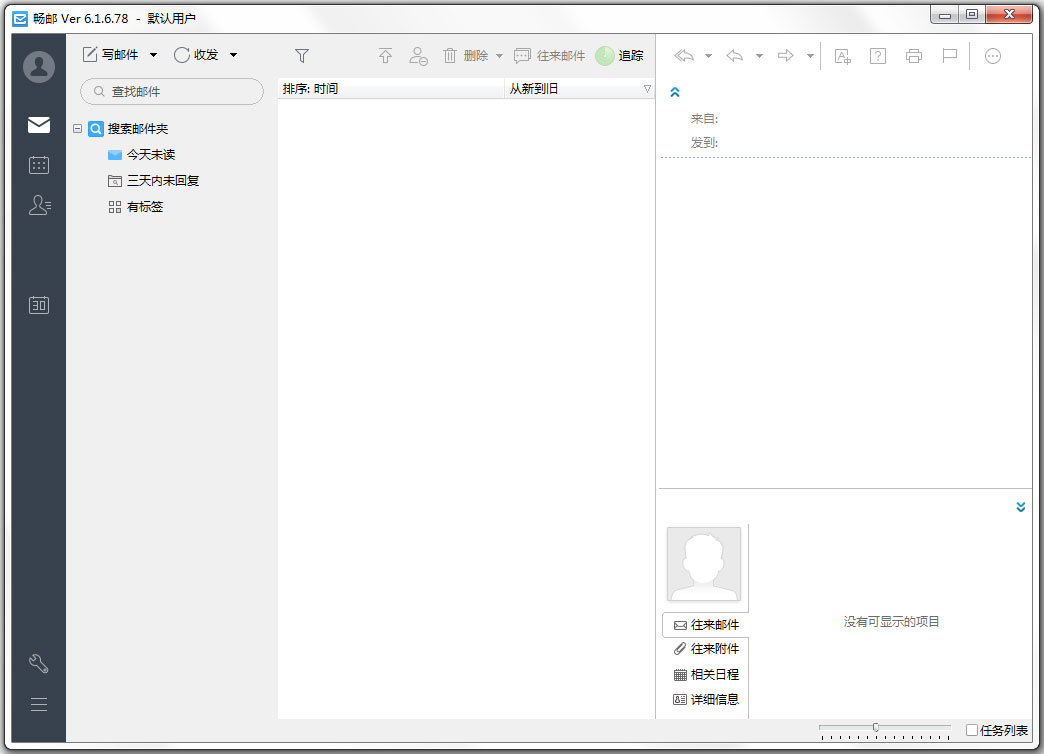The width and height of the screenshot is (1044, 754).
Task: Click the print icon in reading pane
Action: tap(913, 56)
